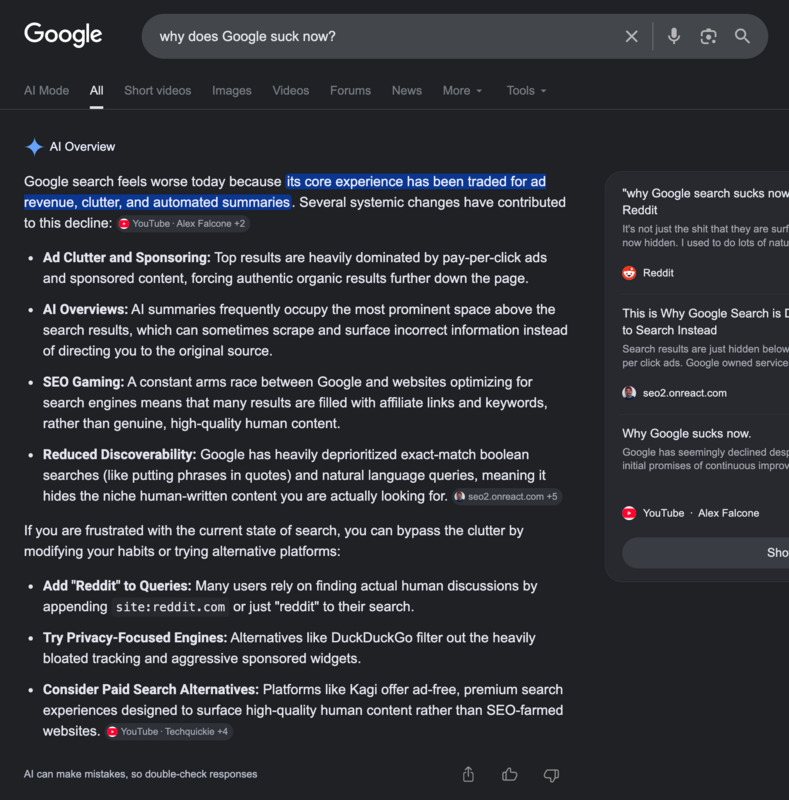The width and height of the screenshot is (789, 800).
Task: Click 'AI can make mistakes' disclaimer text
Action: click(140, 774)
